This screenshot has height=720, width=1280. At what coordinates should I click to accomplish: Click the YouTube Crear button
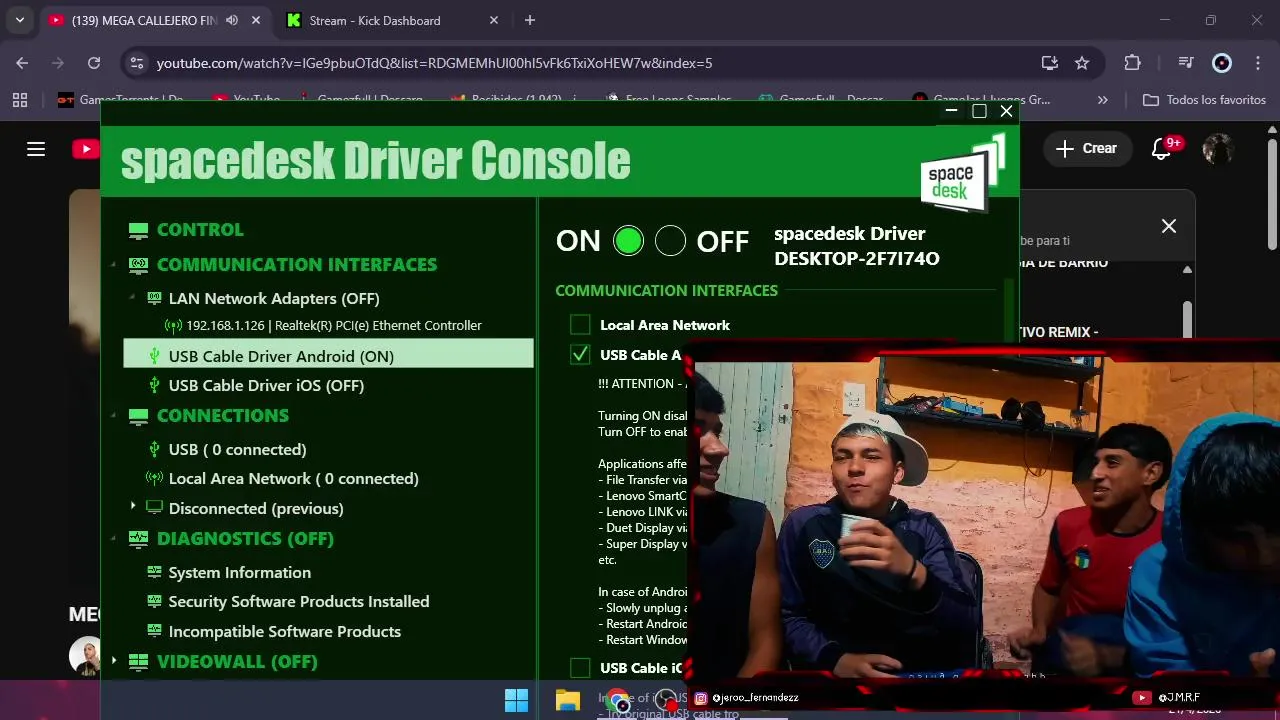click(x=1086, y=149)
